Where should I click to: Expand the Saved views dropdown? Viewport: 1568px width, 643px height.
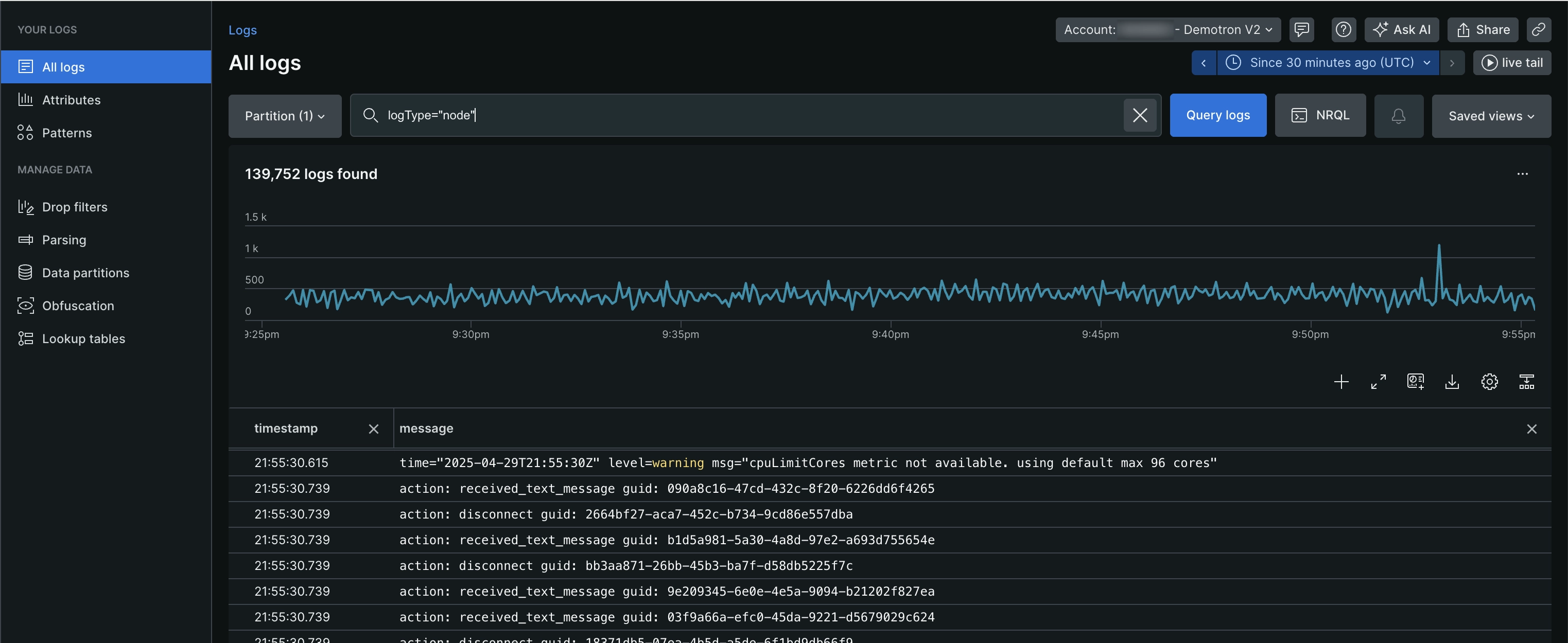click(1491, 116)
